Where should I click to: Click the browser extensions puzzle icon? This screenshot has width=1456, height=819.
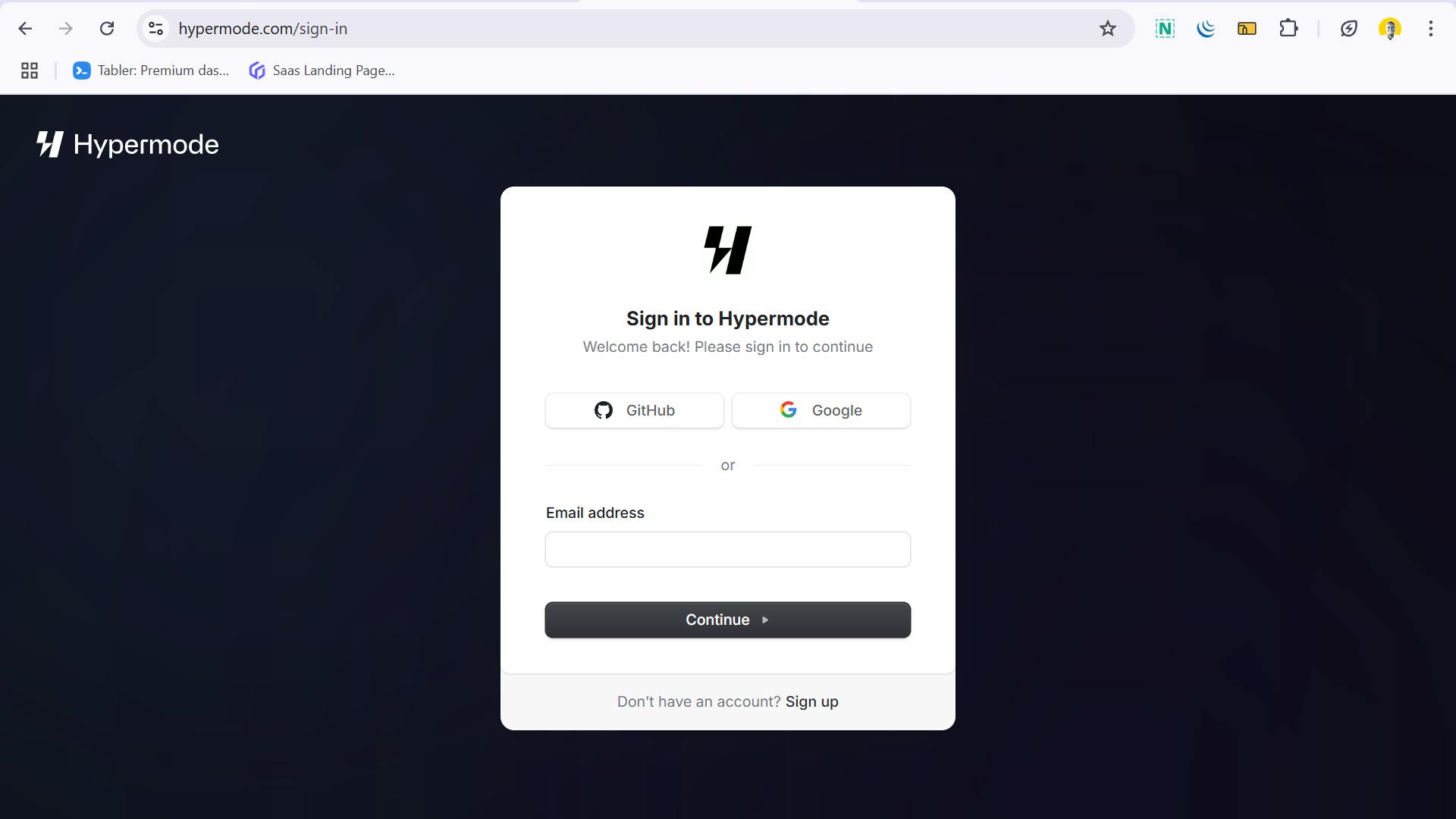click(x=1291, y=28)
